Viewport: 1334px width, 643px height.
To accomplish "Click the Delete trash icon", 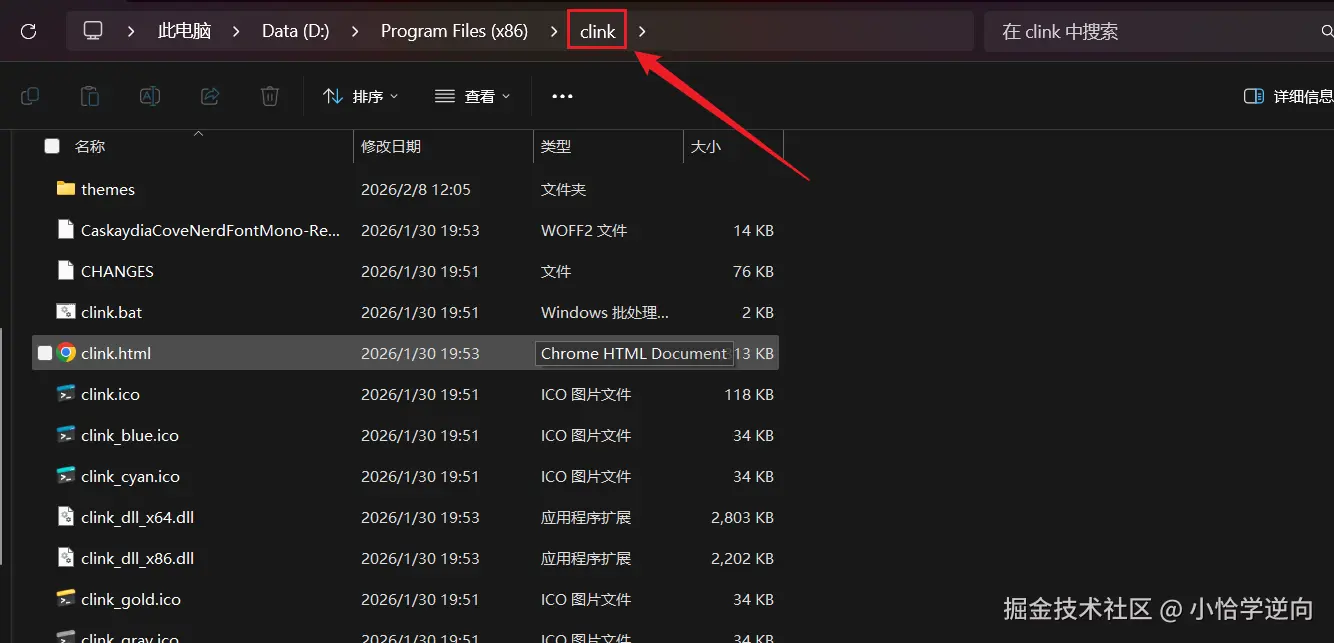I will (270, 96).
